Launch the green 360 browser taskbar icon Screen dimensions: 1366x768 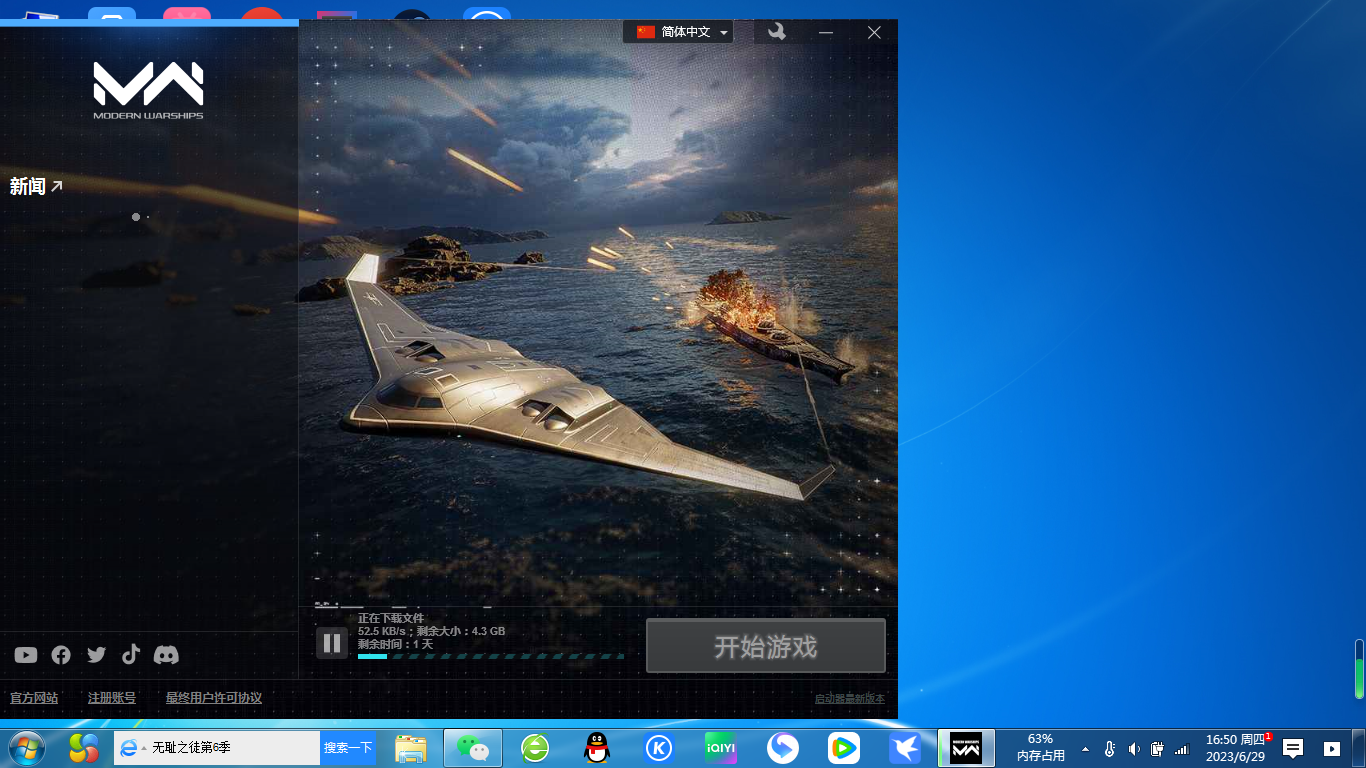coord(535,748)
